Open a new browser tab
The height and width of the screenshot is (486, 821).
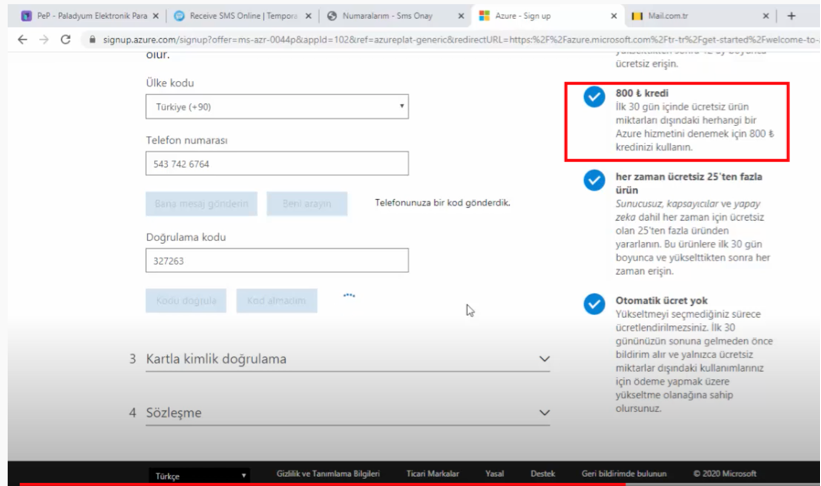791,16
